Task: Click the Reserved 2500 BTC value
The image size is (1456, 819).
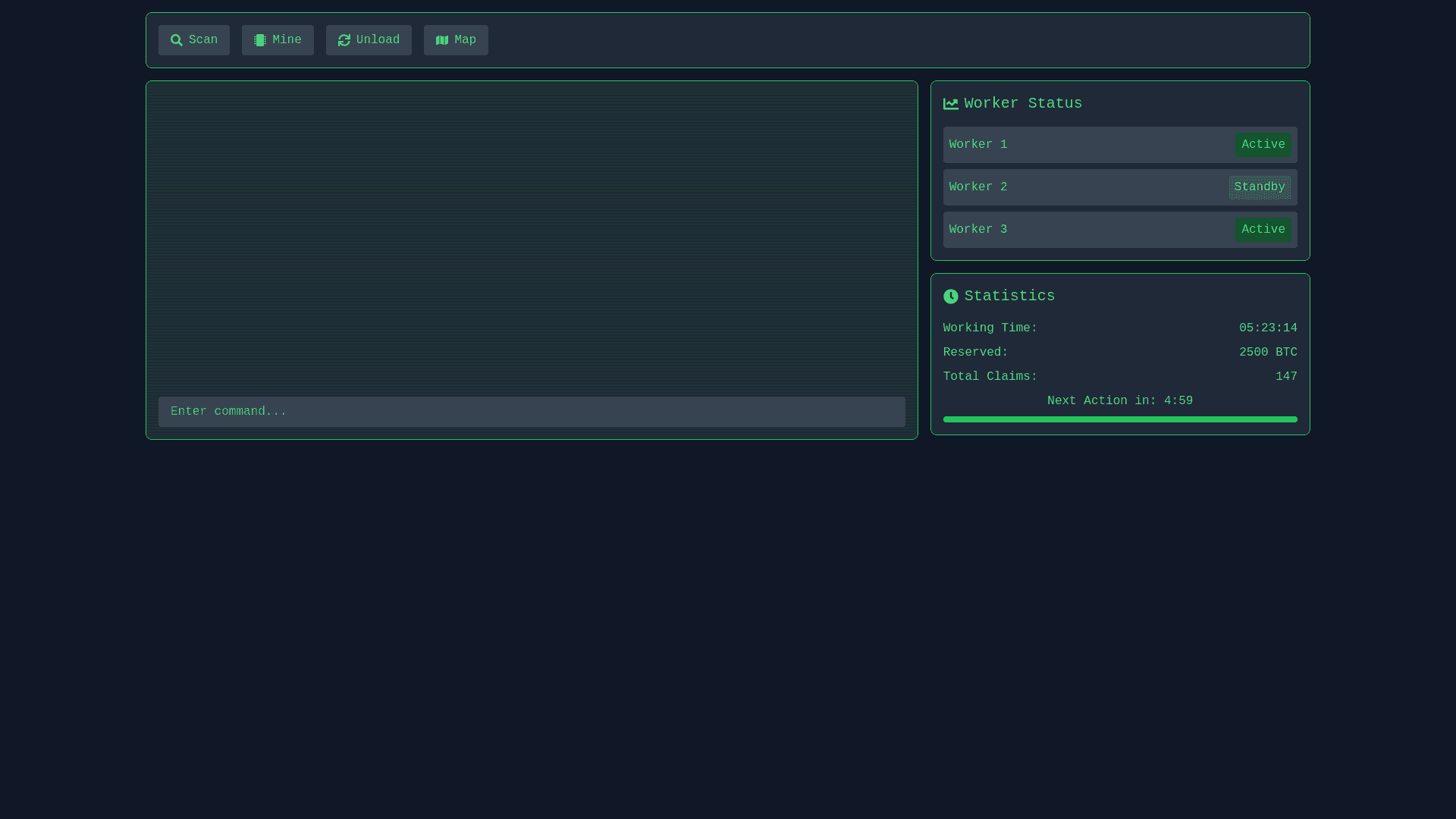Action: pyautogui.click(x=1268, y=353)
